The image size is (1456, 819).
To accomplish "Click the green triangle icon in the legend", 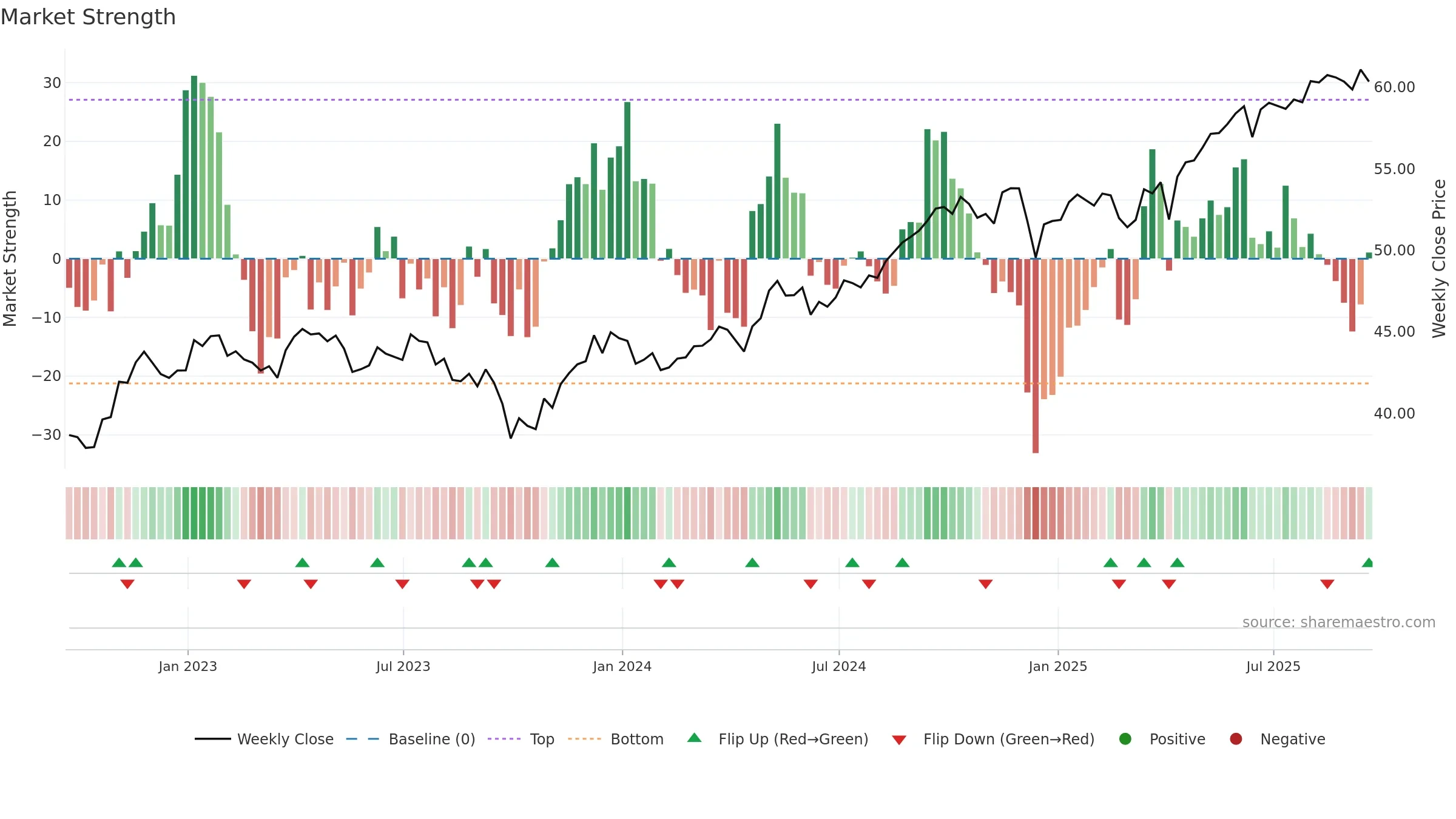I will click(695, 738).
